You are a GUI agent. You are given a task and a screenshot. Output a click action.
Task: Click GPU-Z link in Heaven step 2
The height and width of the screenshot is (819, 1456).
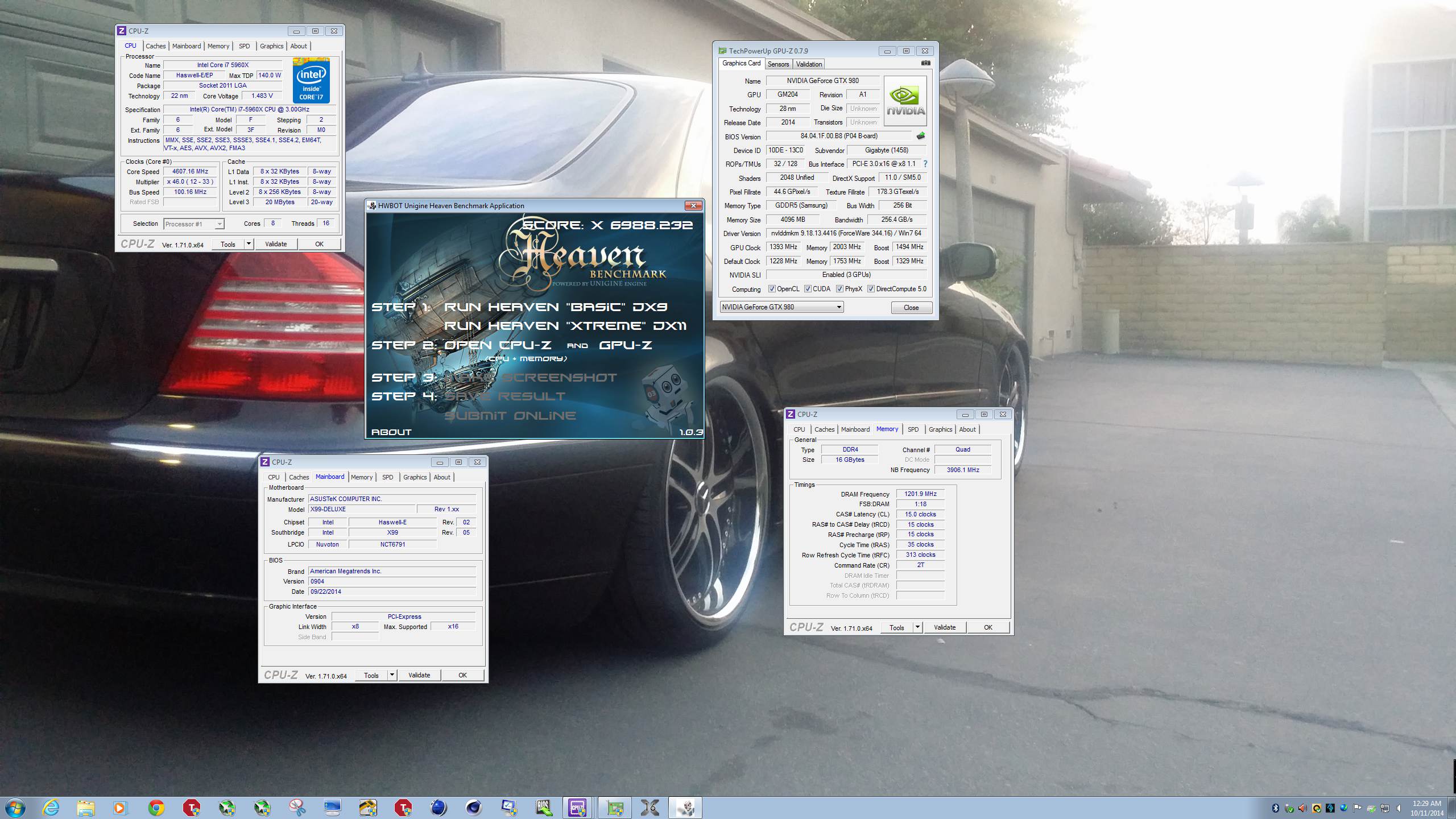click(625, 345)
